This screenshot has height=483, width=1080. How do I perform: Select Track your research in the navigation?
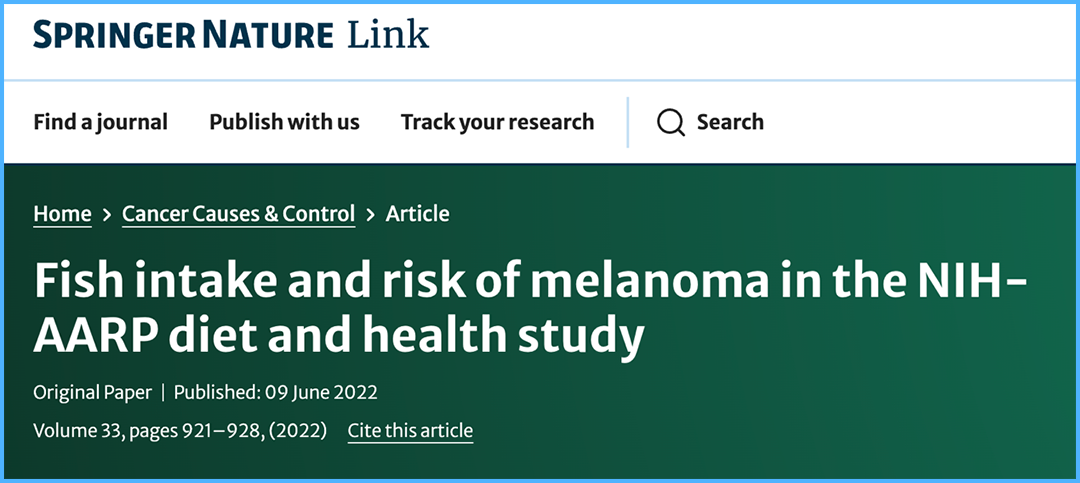pyautogui.click(x=497, y=122)
